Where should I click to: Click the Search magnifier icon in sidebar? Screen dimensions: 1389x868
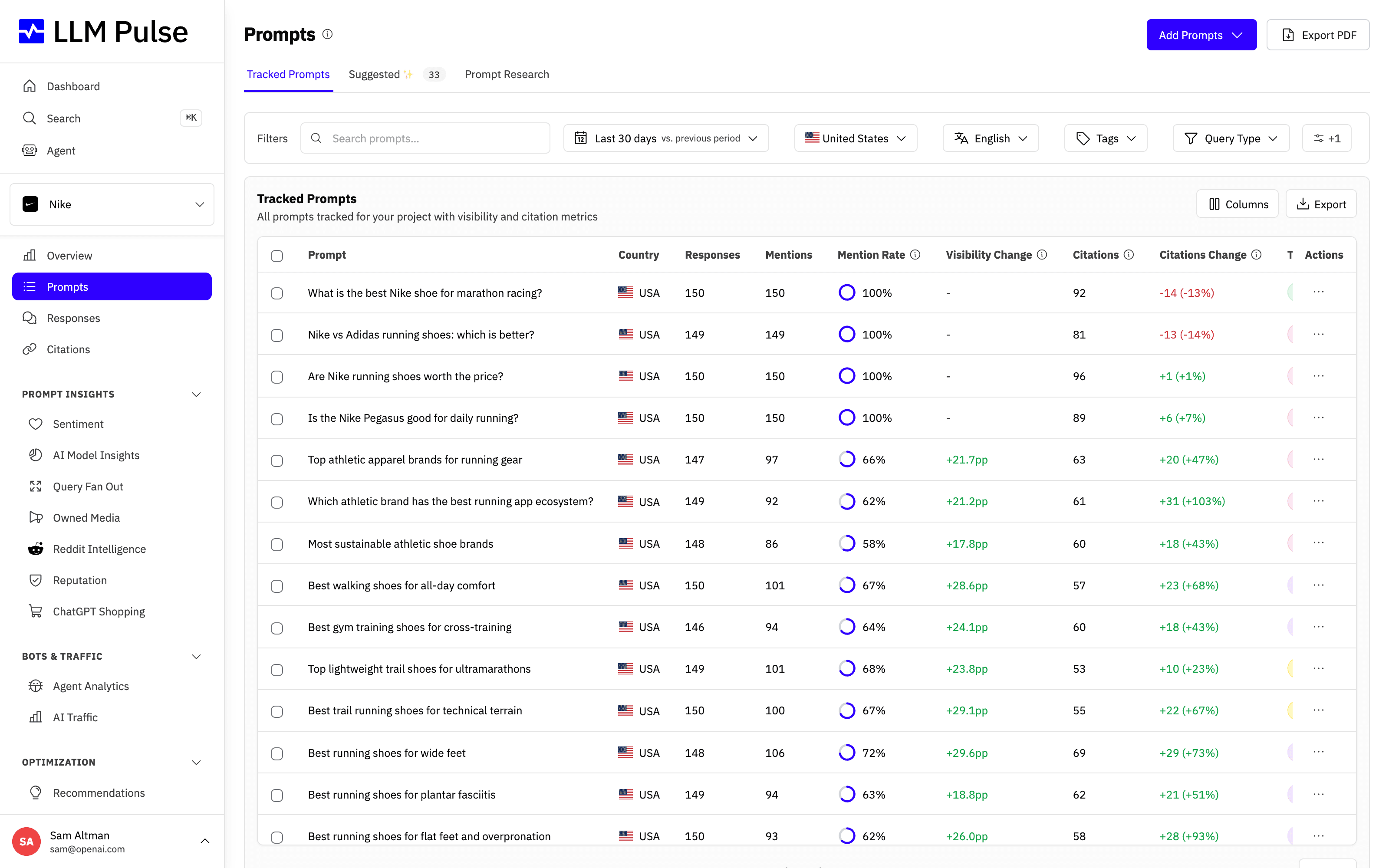coord(29,118)
